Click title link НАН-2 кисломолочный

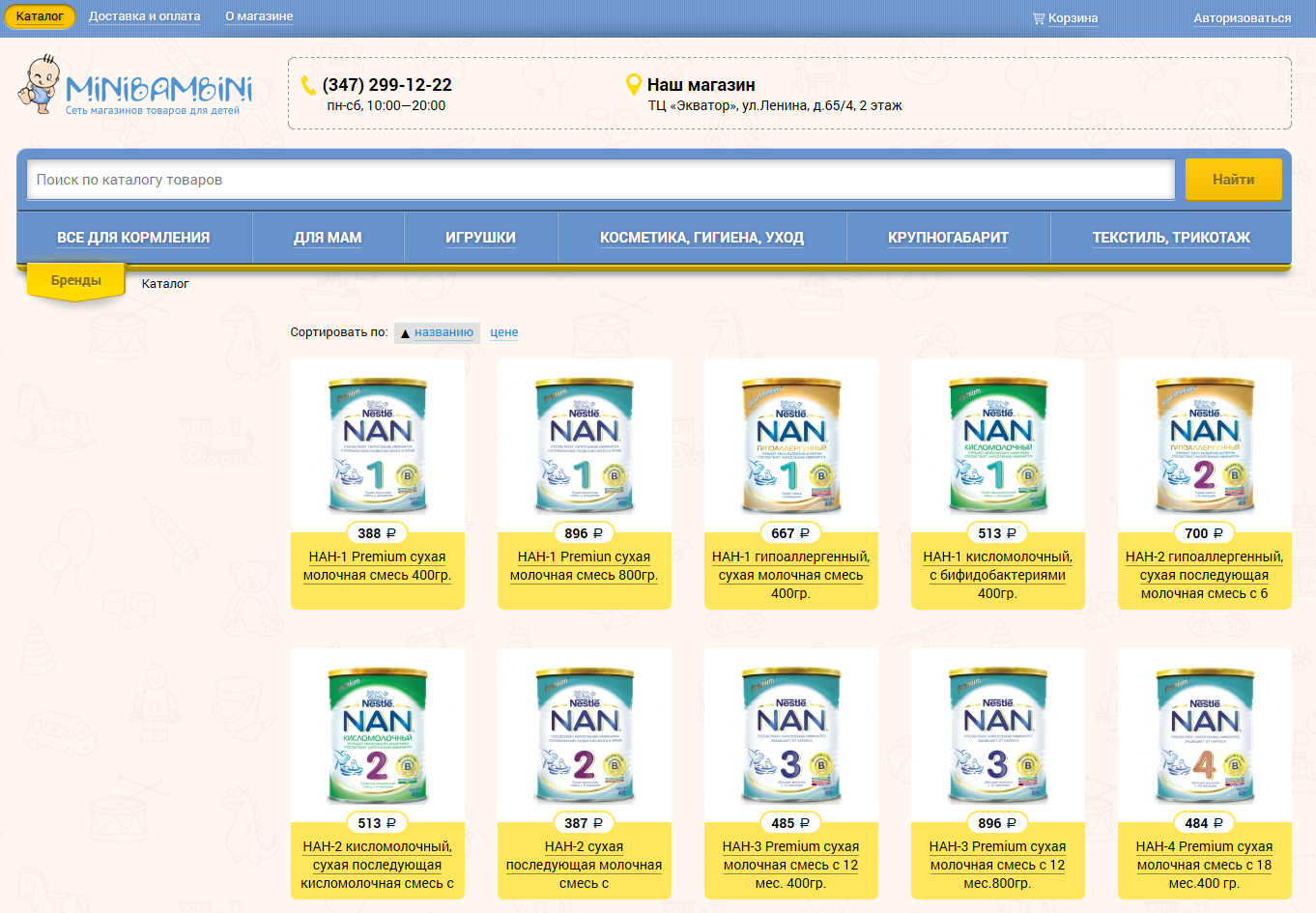[378, 865]
